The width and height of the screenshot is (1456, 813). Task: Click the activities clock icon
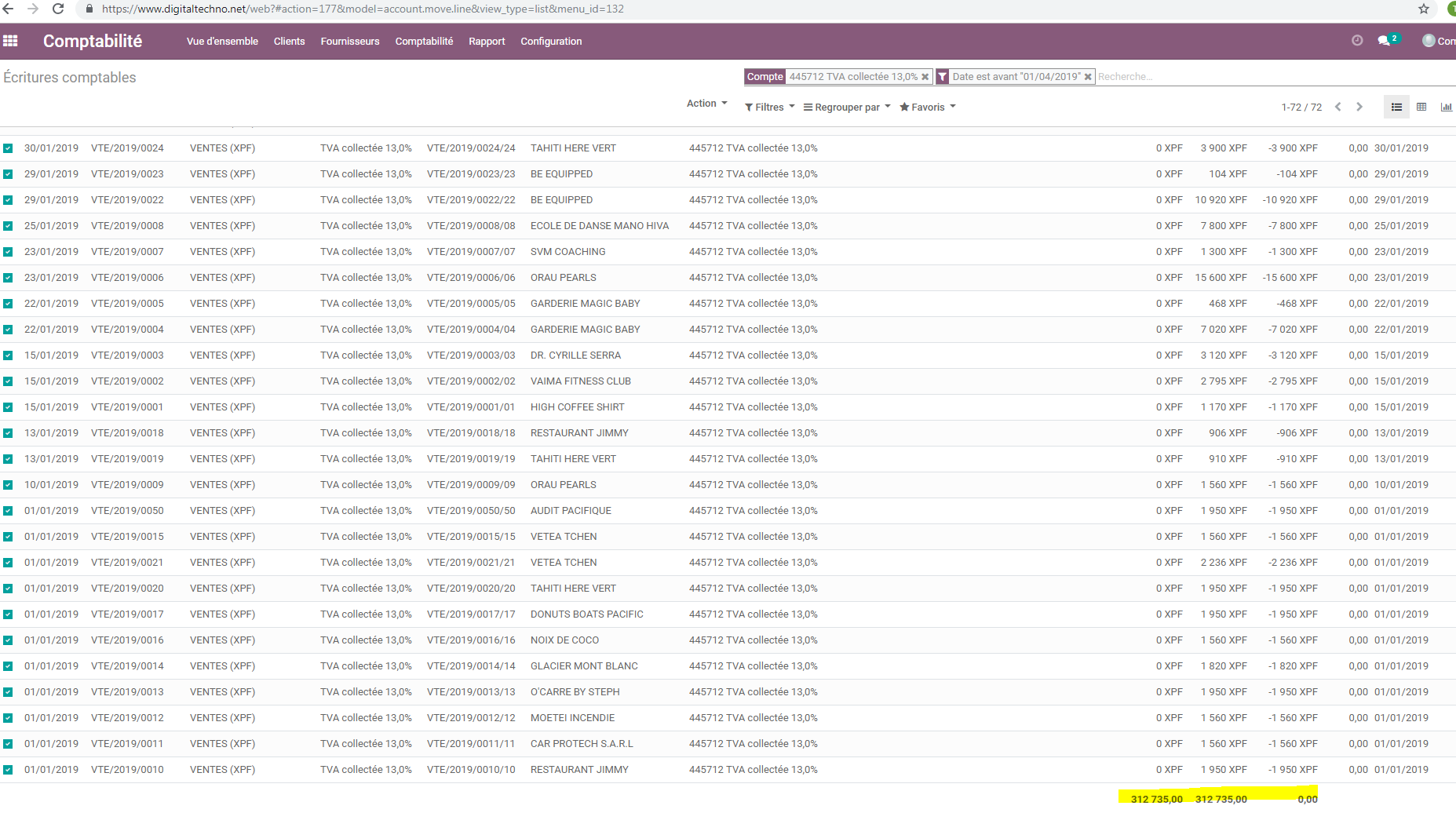(1357, 41)
